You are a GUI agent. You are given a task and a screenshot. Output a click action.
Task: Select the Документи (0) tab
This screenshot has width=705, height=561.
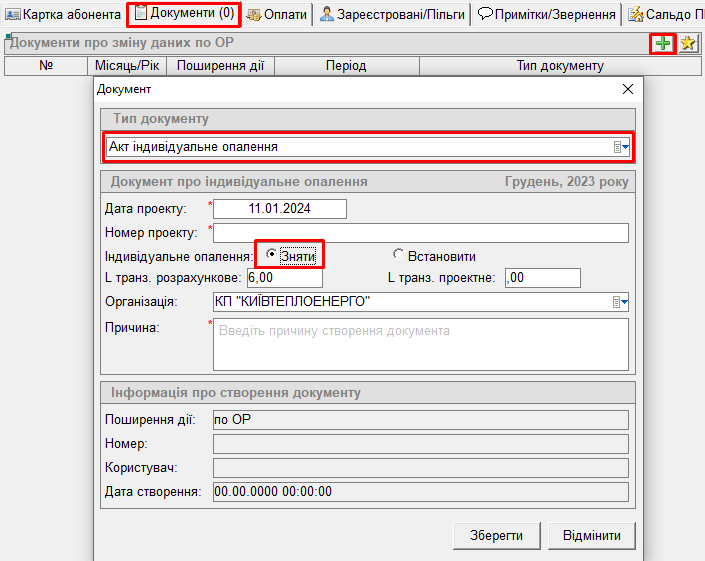[185, 14]
